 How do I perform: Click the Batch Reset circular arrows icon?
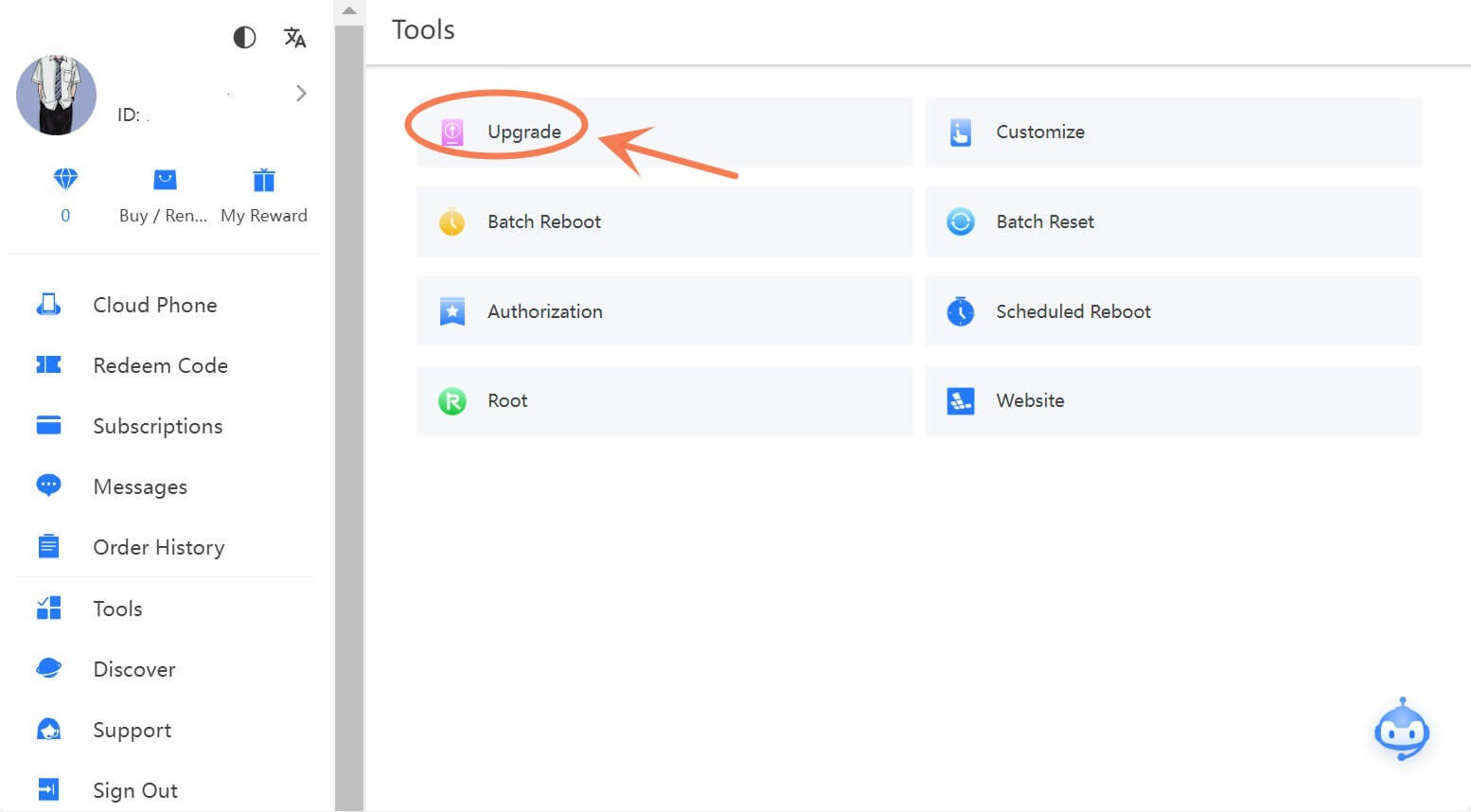tap(961, 221)
